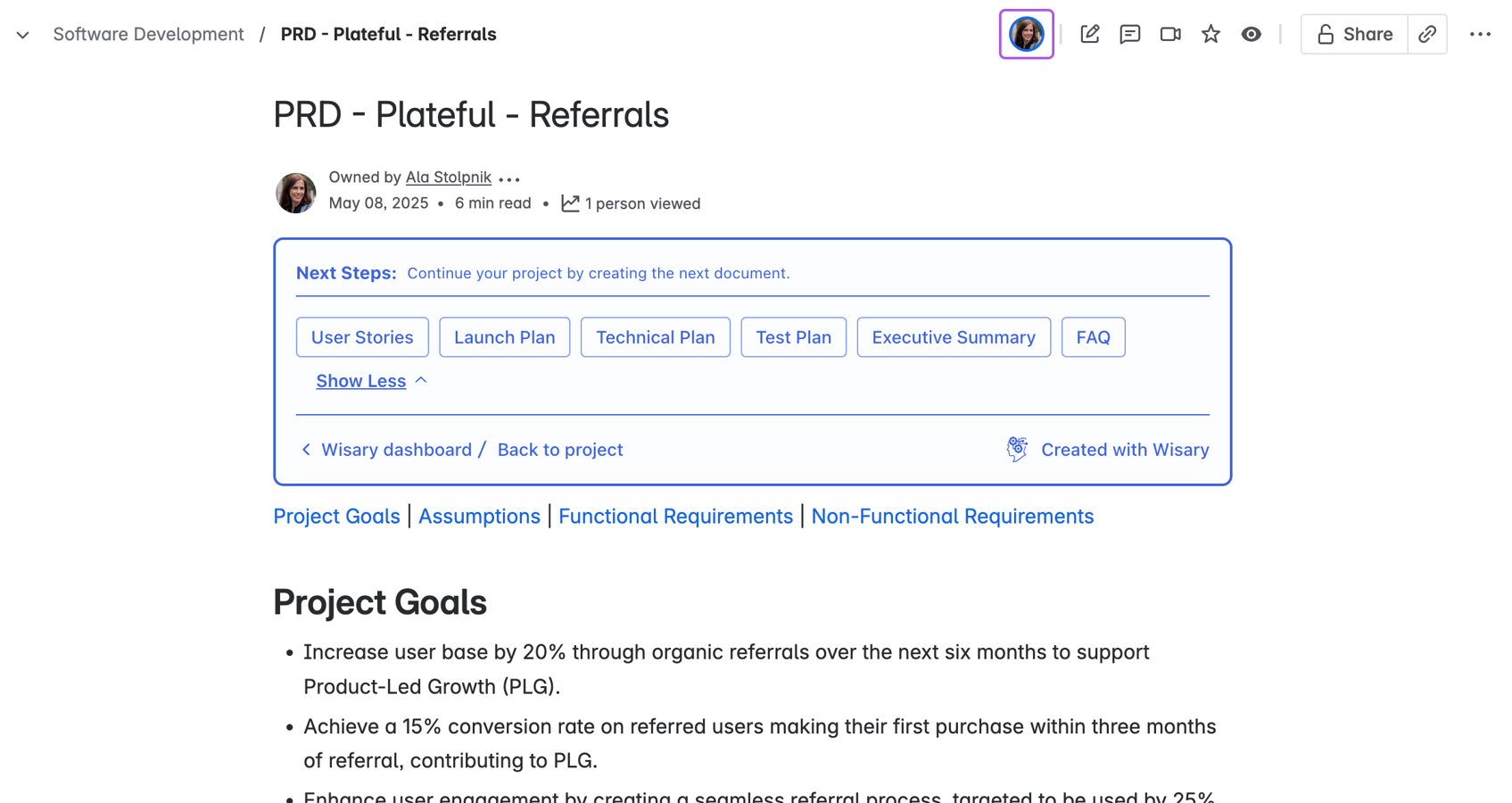This screenshot has height=803, width=1512.
Task: Open the three-dot more actions menu
Action: pyautogui.click(x=1480, y=34)
